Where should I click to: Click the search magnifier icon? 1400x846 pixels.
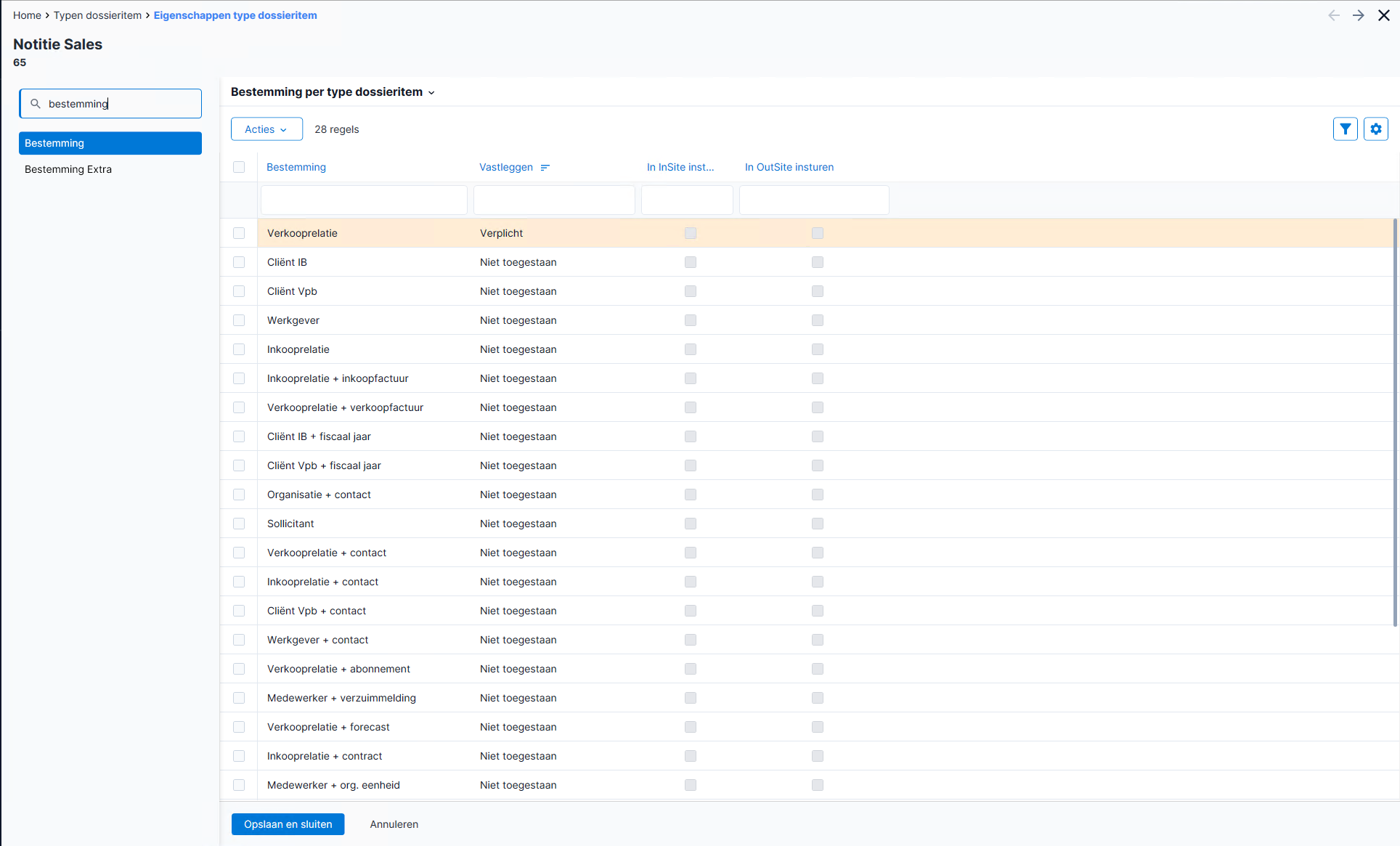(x=35, y=104)
